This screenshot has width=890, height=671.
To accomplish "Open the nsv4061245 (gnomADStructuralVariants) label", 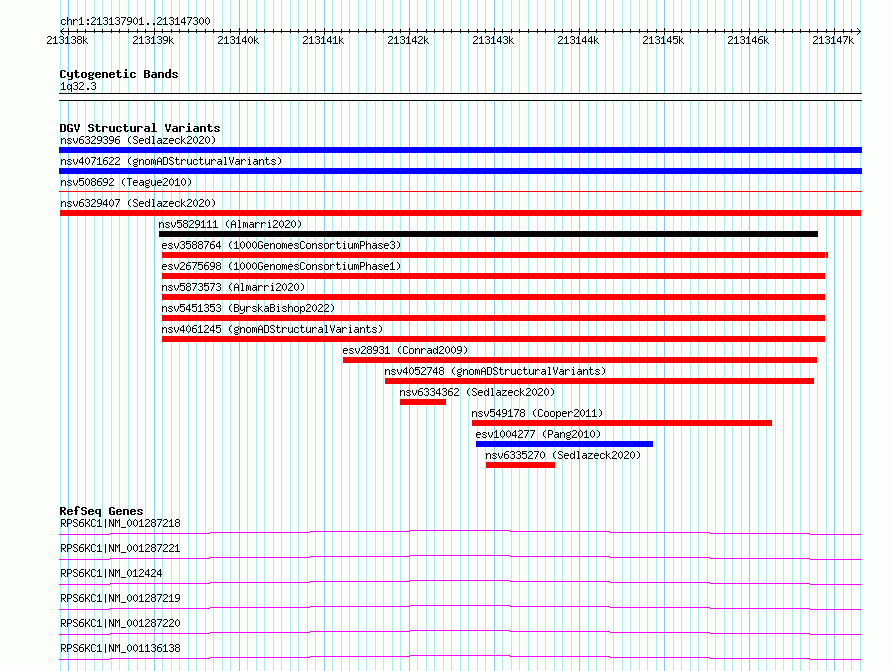I will [x=272, y=329].
